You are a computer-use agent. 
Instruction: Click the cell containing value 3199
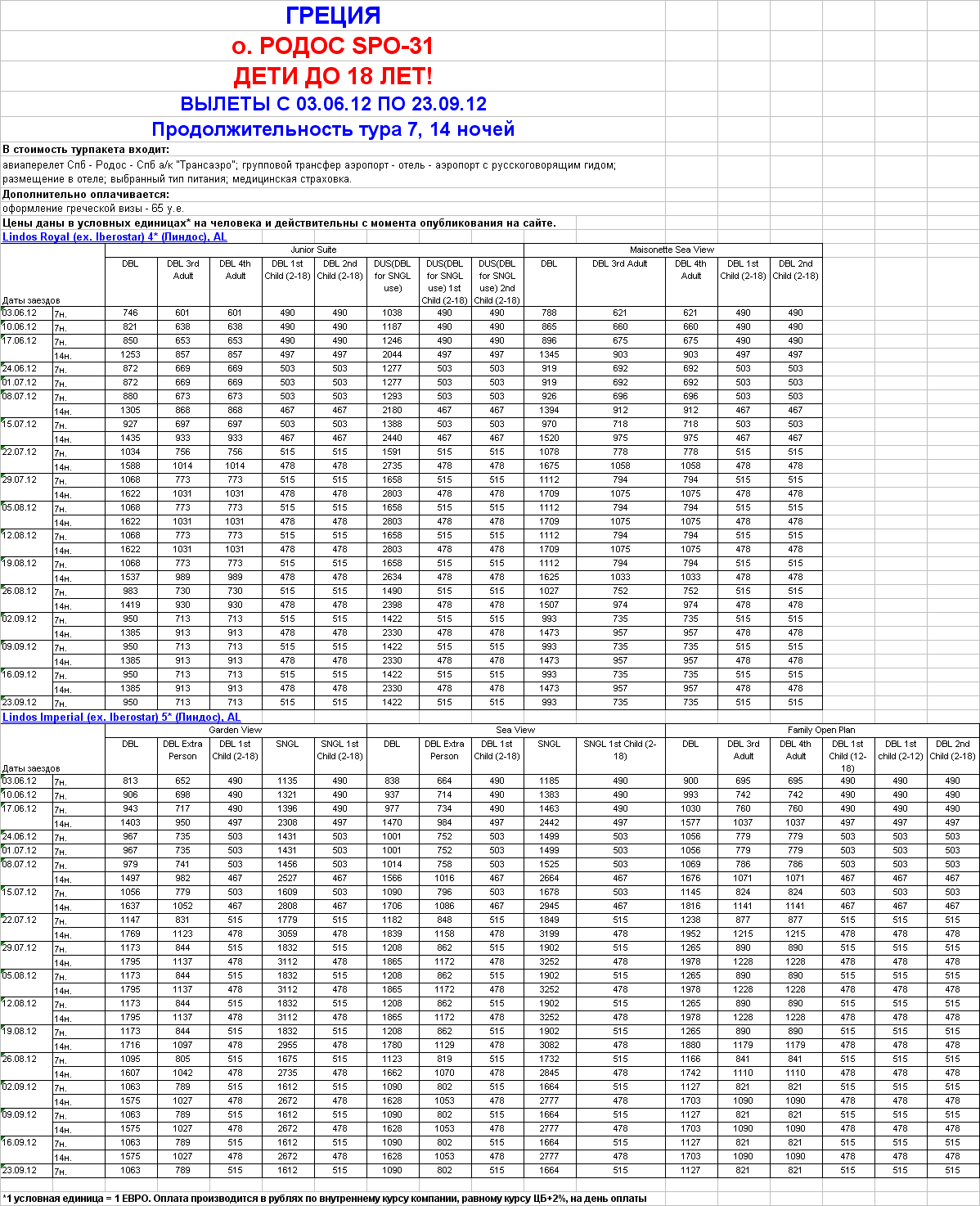[x=549, y=934]
